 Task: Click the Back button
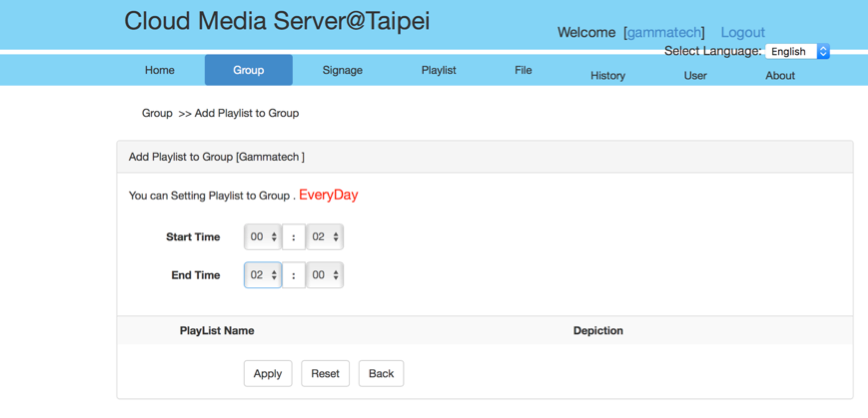(x=381, y=373)
